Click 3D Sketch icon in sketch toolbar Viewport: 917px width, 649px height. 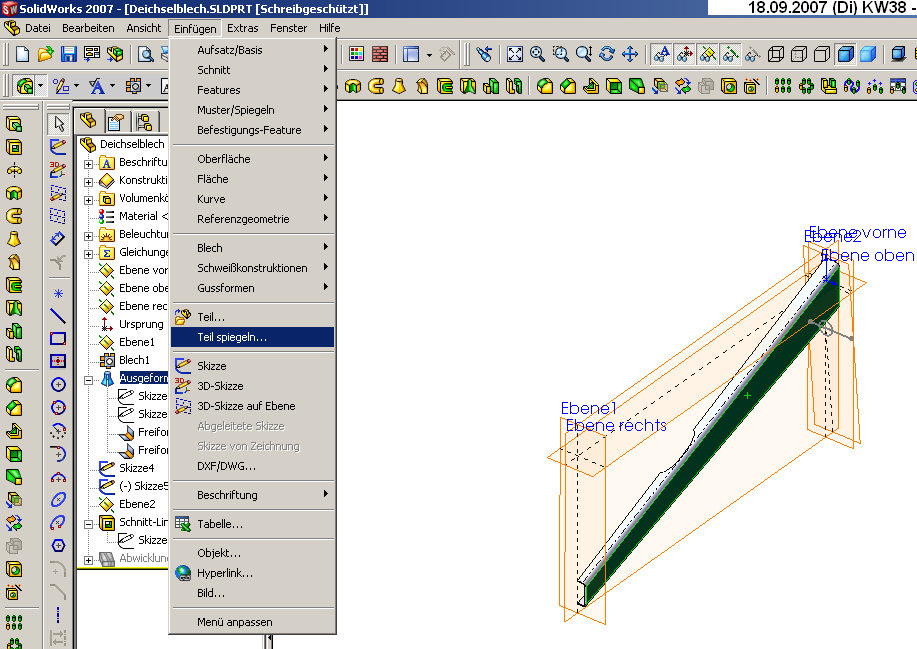58,170
